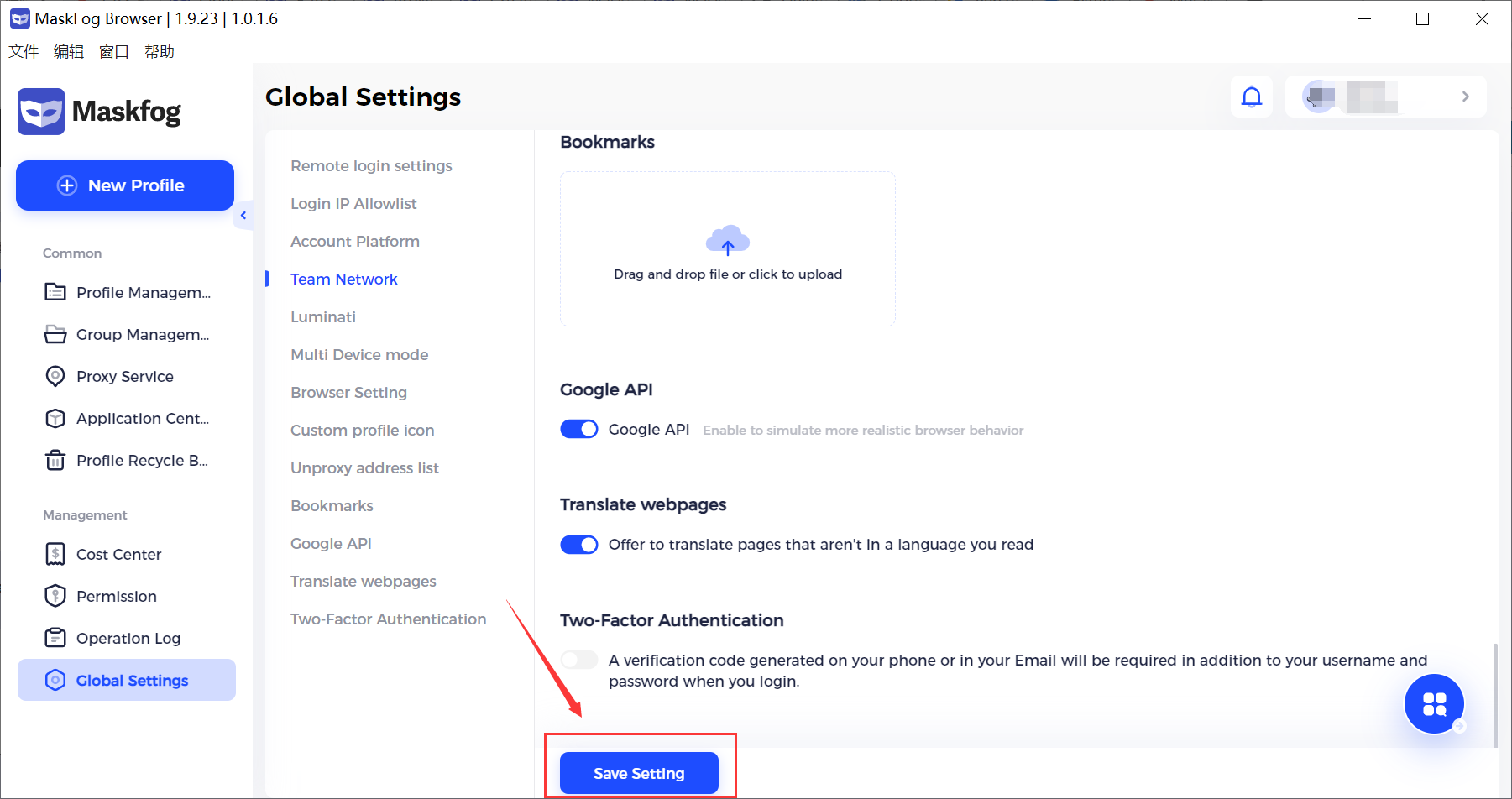Open Profile Recycle Bin page

[127, 460]
